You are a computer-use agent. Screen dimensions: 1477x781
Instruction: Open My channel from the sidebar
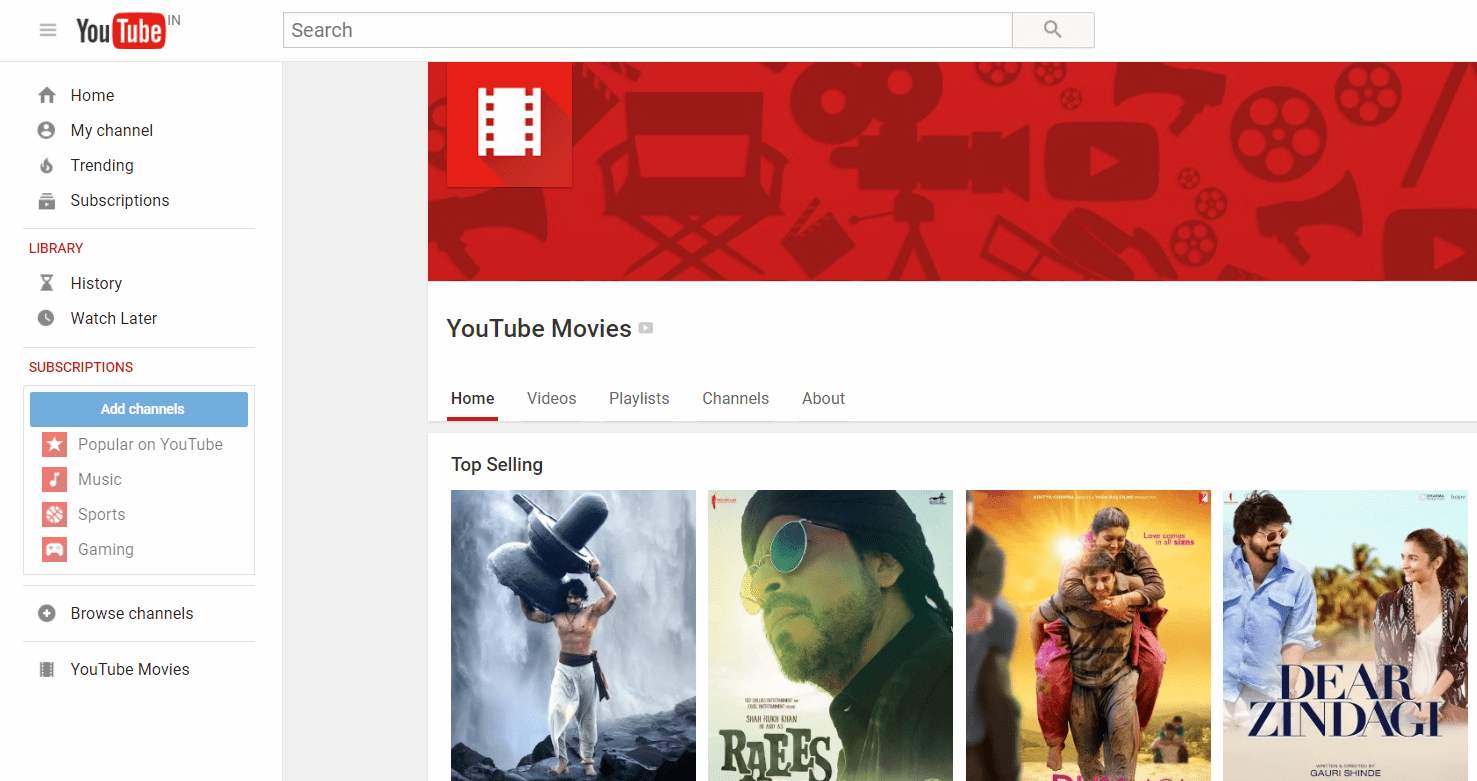pos(111,130)
